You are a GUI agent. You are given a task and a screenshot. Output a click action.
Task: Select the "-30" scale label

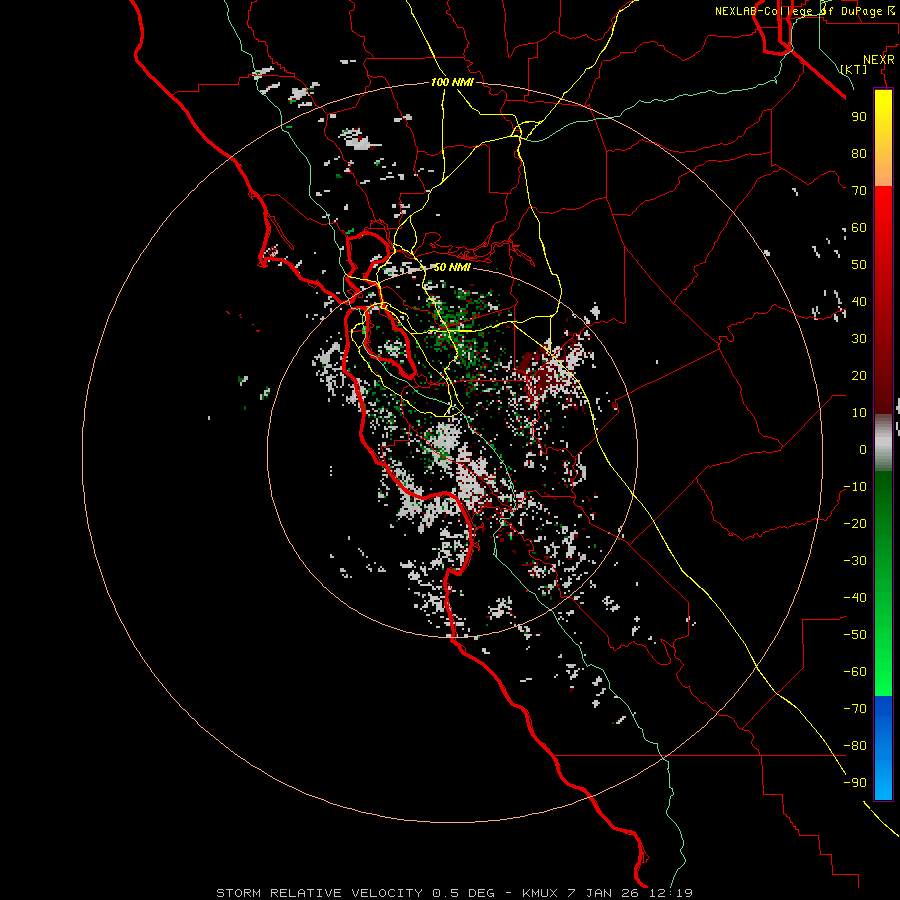pos(855,561)
